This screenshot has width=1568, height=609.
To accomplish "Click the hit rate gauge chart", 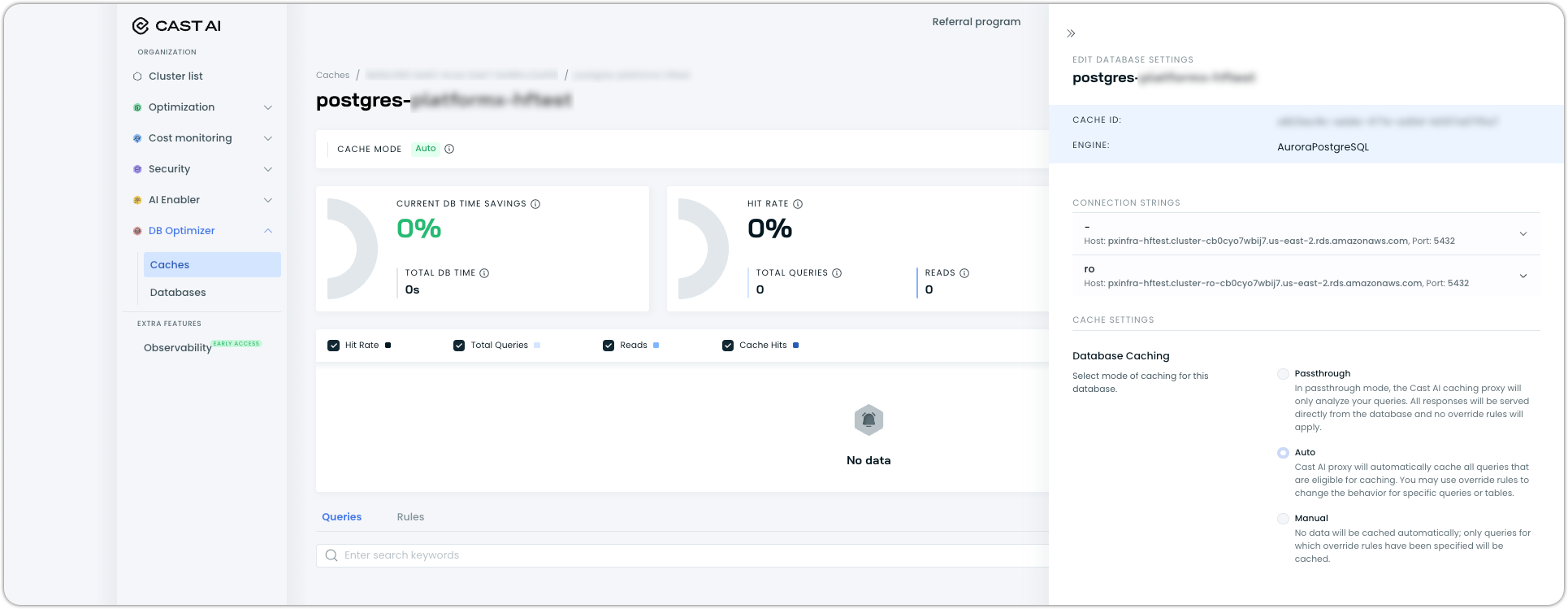I will (704, 249).
